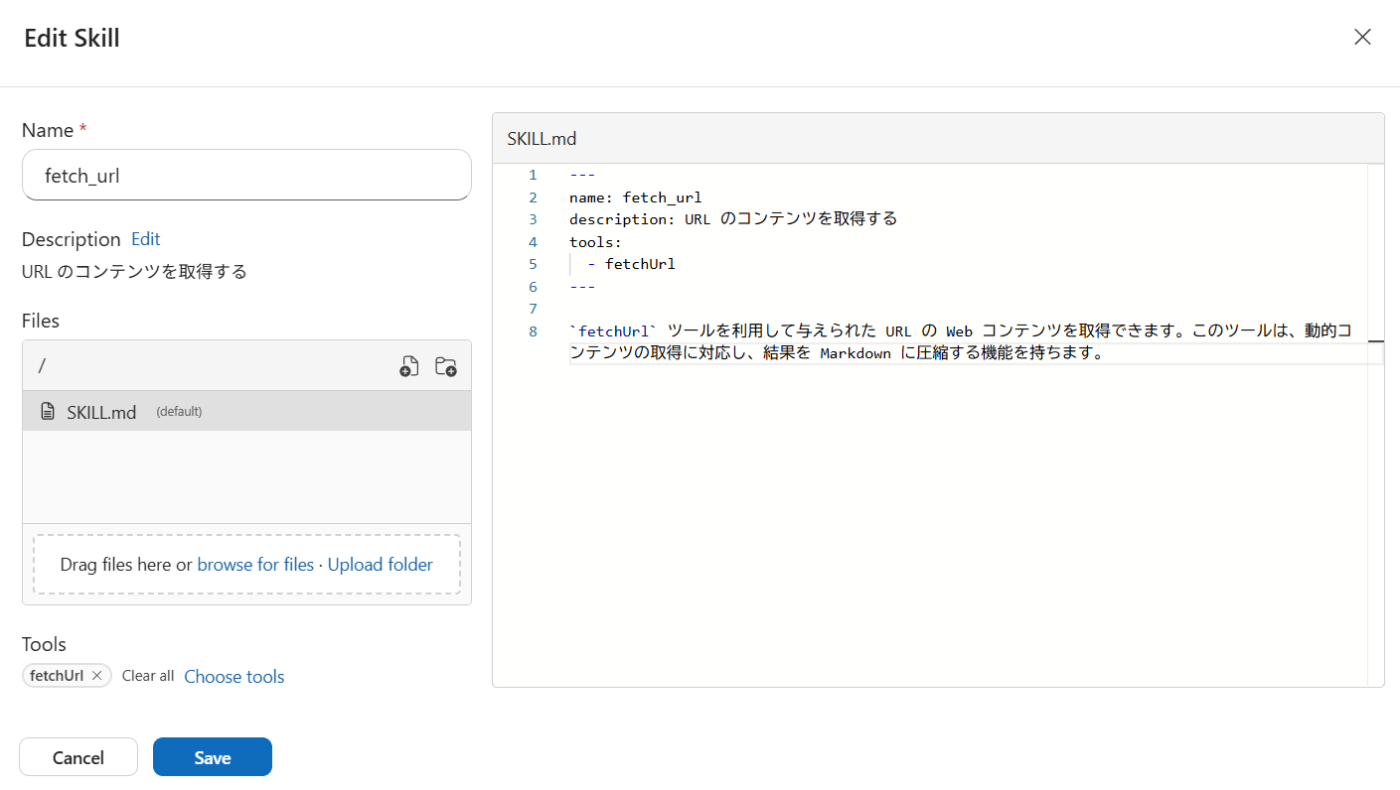1400x790 pixels.
Task: Click the "(default)" label beside SKILL.md
Action: (179, 412)
